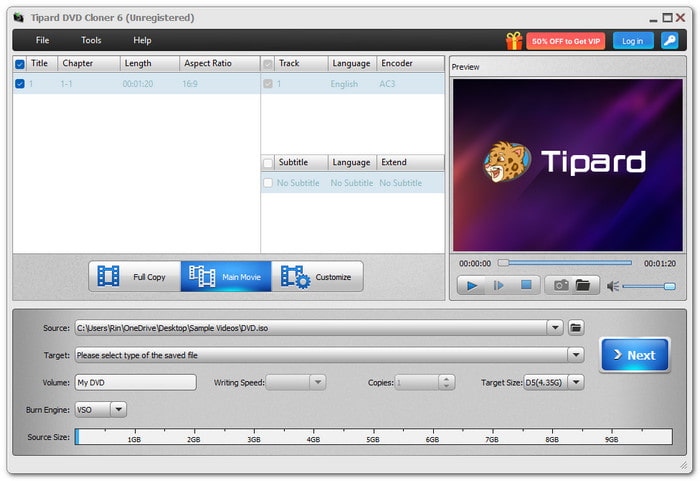The image size is (700, 481).
Task: Click the Encoder column header
Action: click(410, 63)
